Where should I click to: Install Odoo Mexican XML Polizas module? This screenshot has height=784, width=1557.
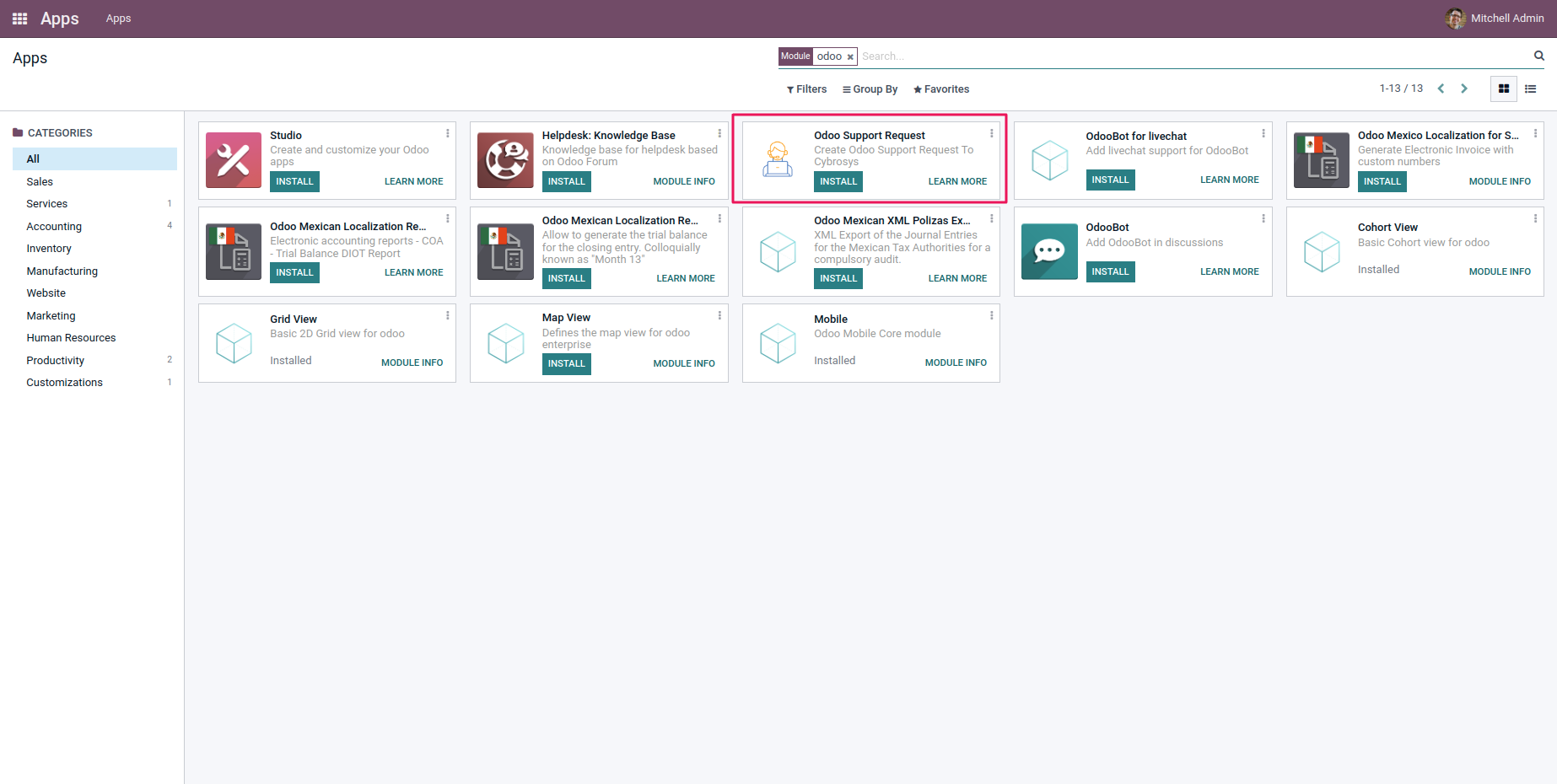coord(838,278)
